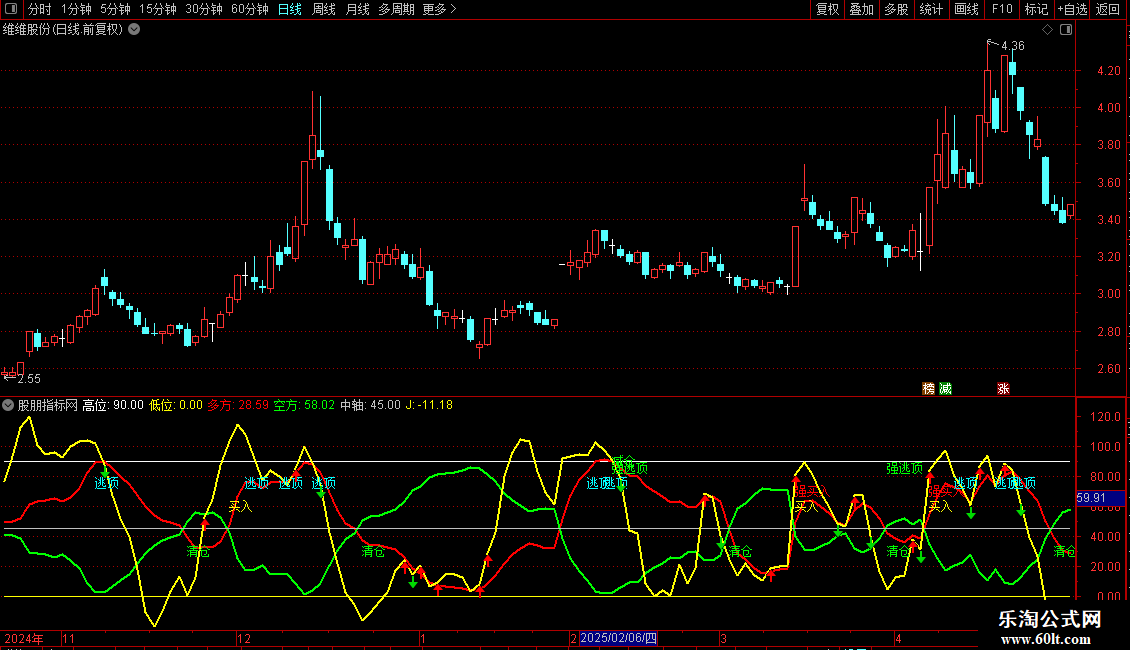Click the panel layout icon at chart top-right
This screenshot has width=1130, height=650.
click(x=1064, y=30)
